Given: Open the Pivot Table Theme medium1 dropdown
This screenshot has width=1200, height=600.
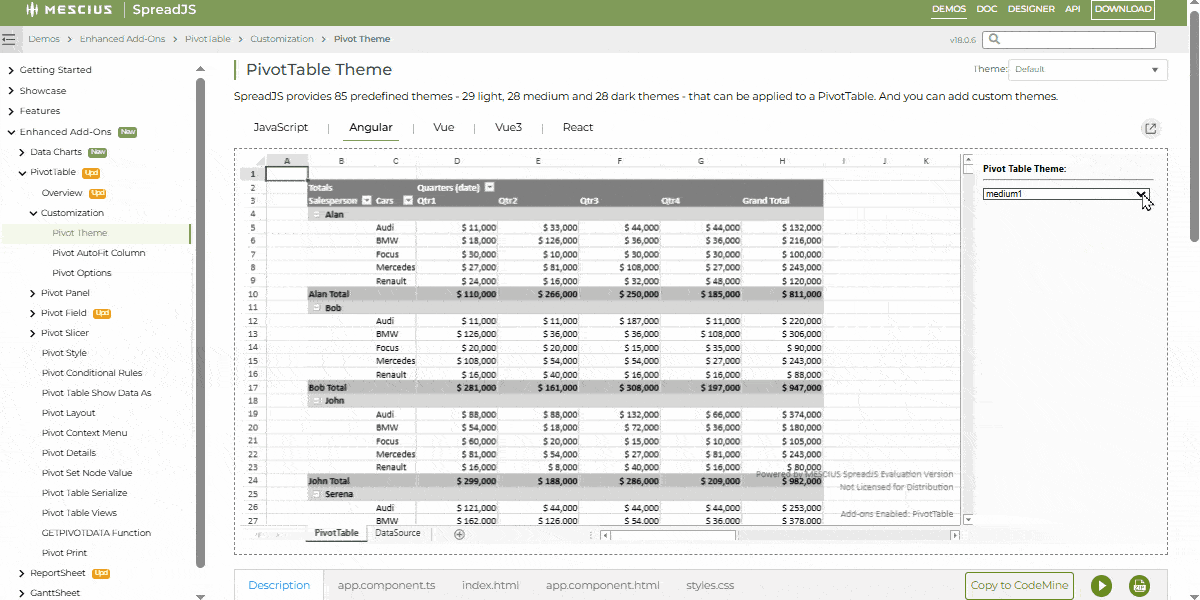Looking at the screenshot, I should pyautogui.click(x=1066, y=194).
